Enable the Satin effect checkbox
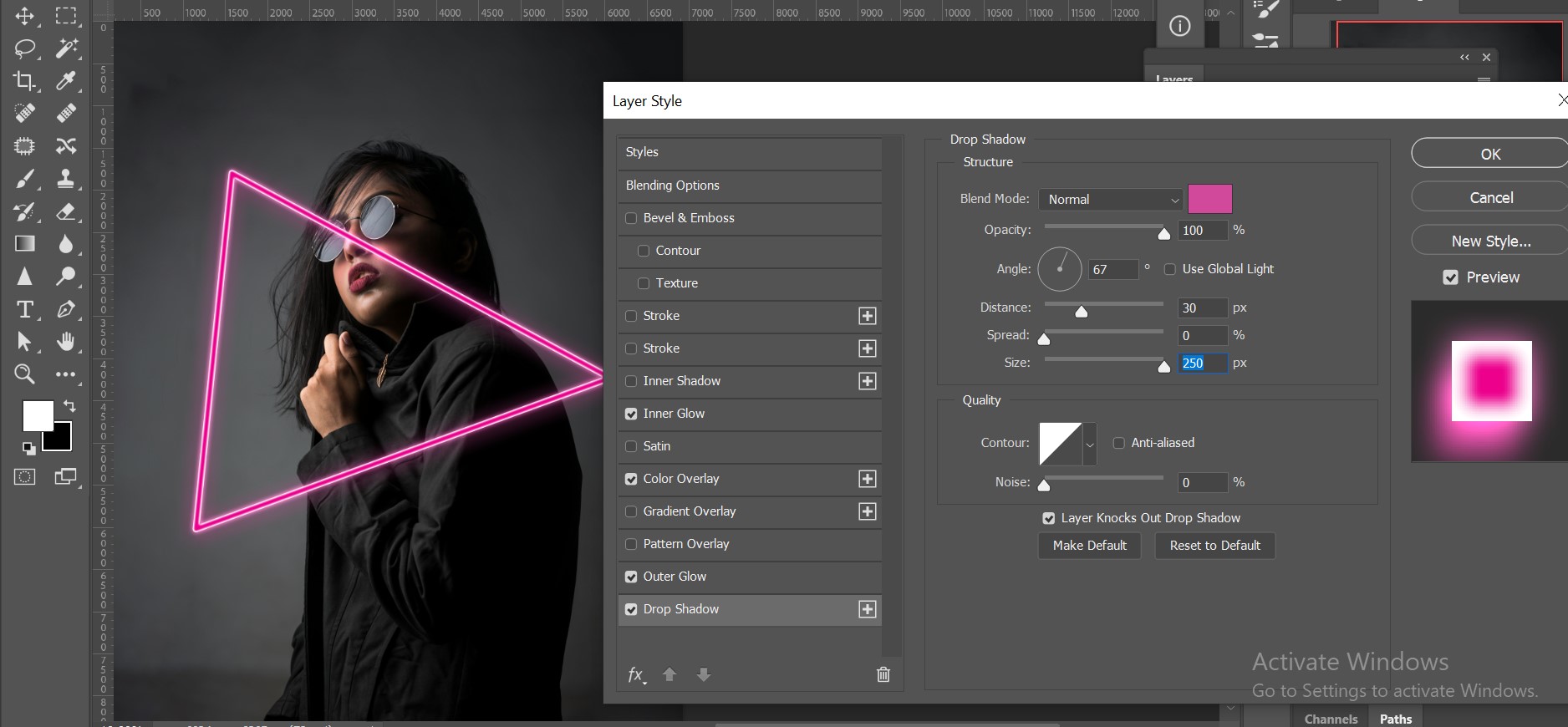Viewport: 1568px width, 727px height. tap(631, 446)
